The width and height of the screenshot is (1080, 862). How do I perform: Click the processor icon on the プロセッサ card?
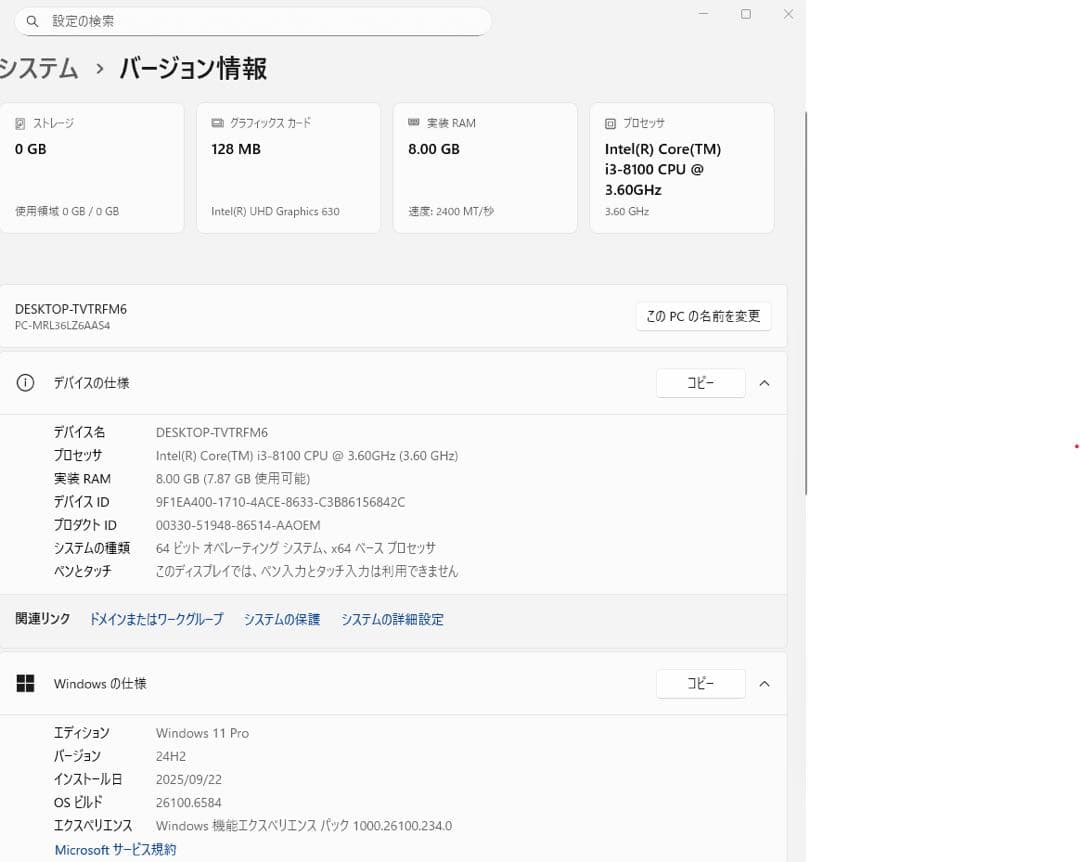[610, 123]
